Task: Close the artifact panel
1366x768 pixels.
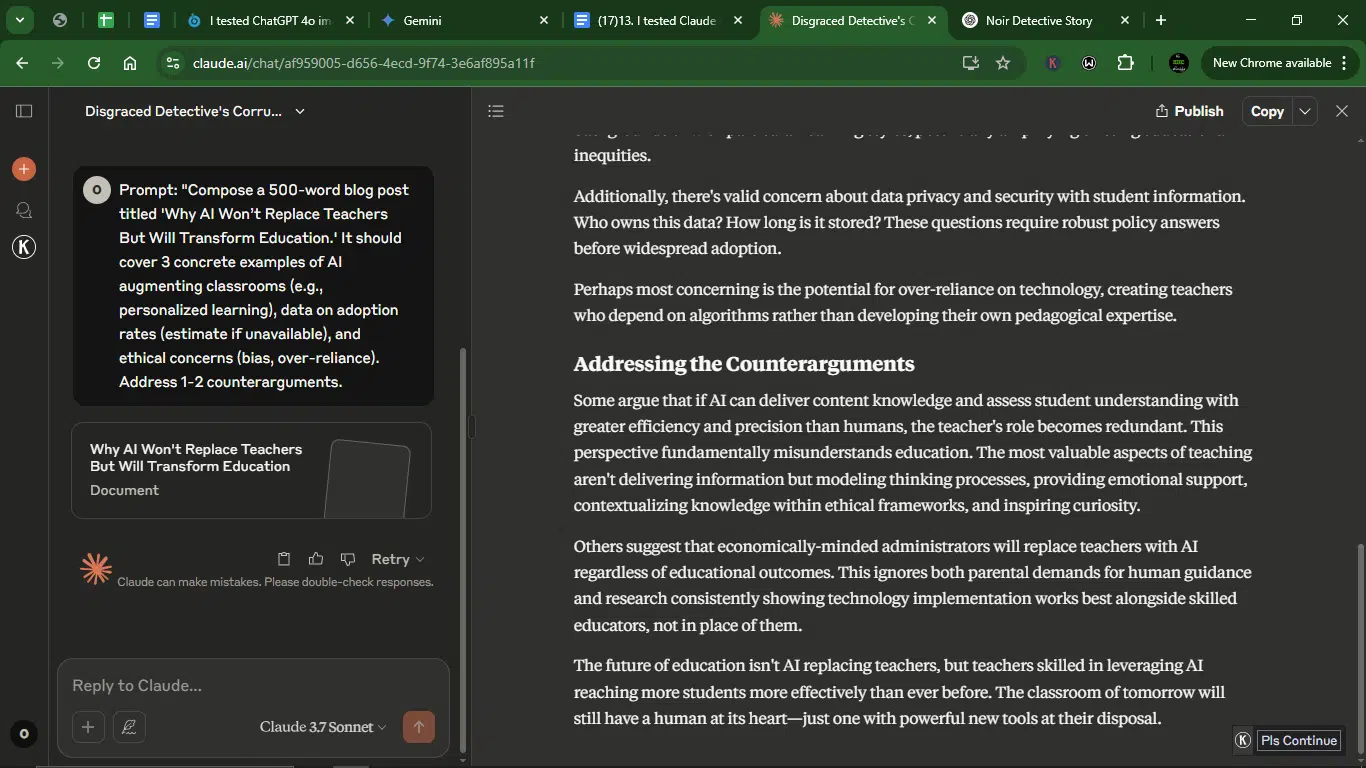Action: (1342, 111)
